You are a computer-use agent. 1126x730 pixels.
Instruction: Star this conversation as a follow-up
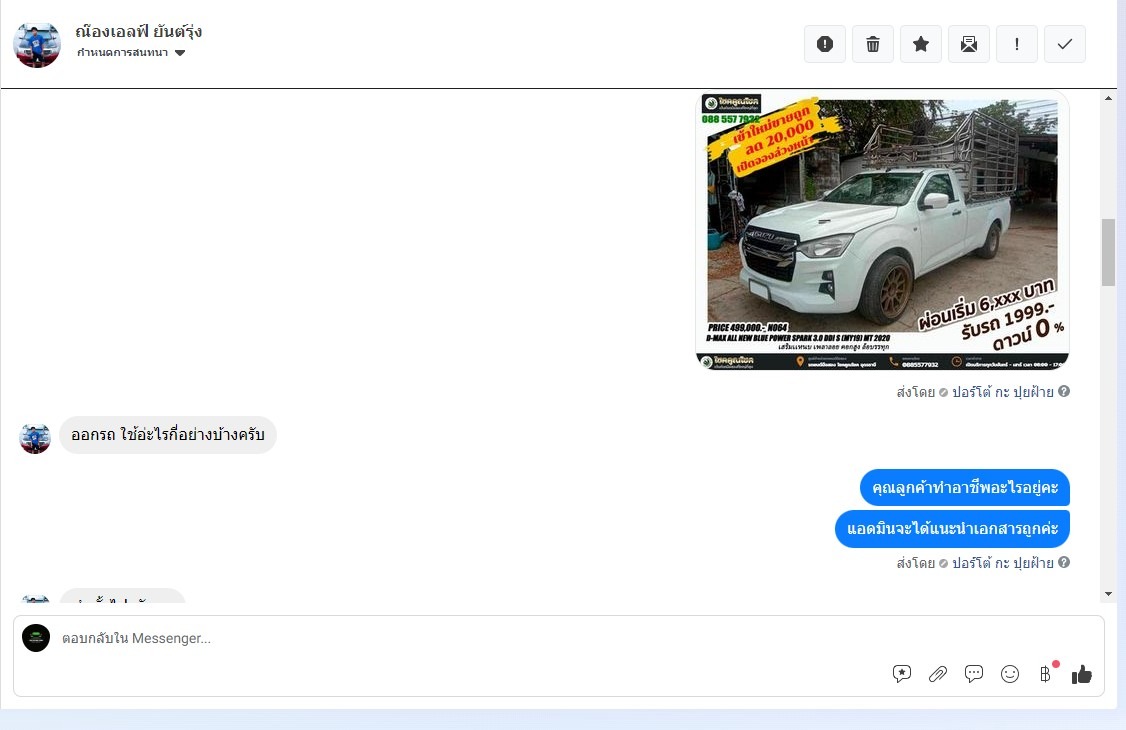click(921, 45)
